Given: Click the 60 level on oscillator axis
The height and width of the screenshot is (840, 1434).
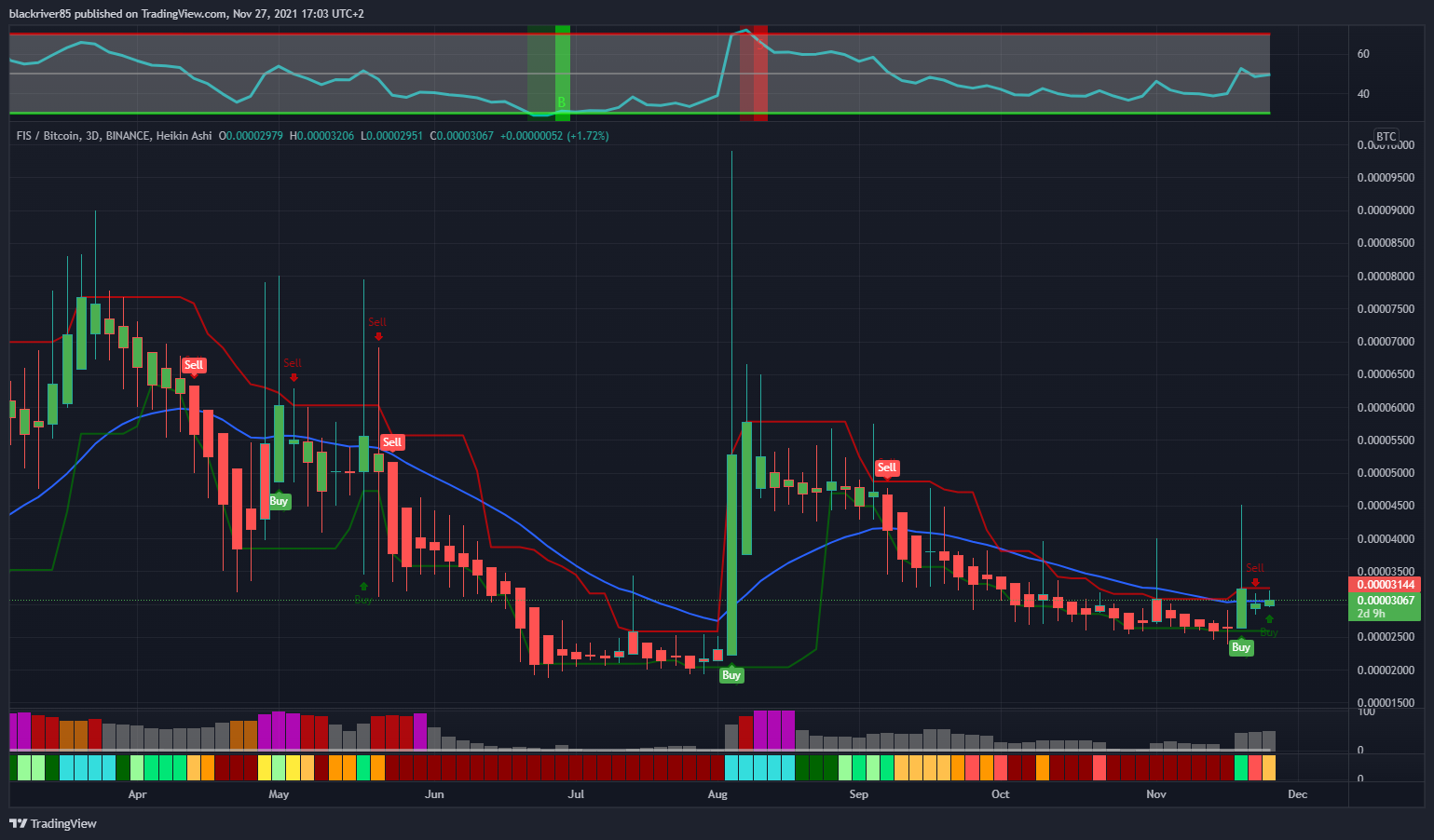Looking at the screenshot, I should [1363, 54].
